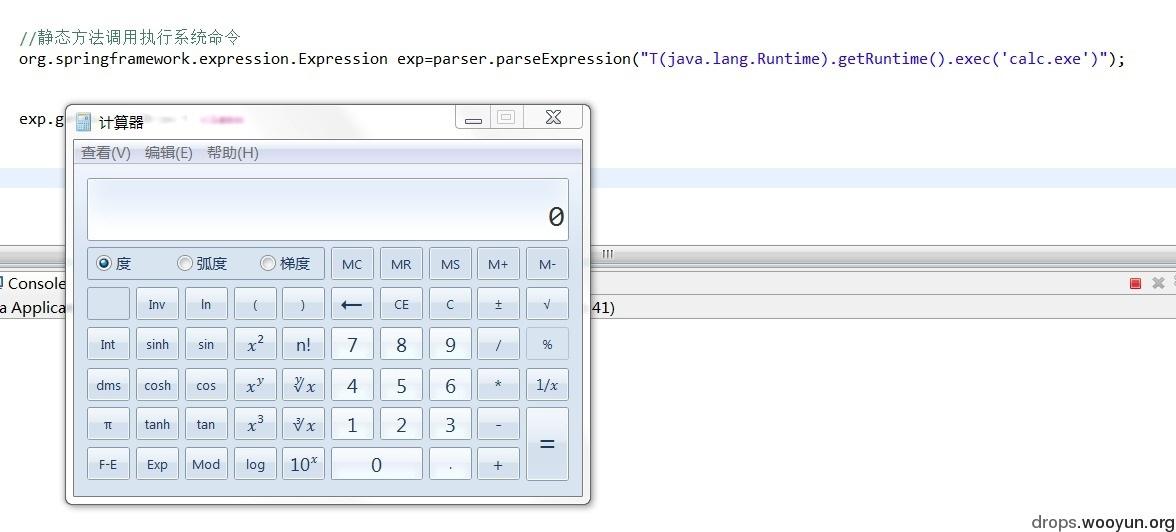
Task: Click the dms button
Action: (x=108, y=385)
